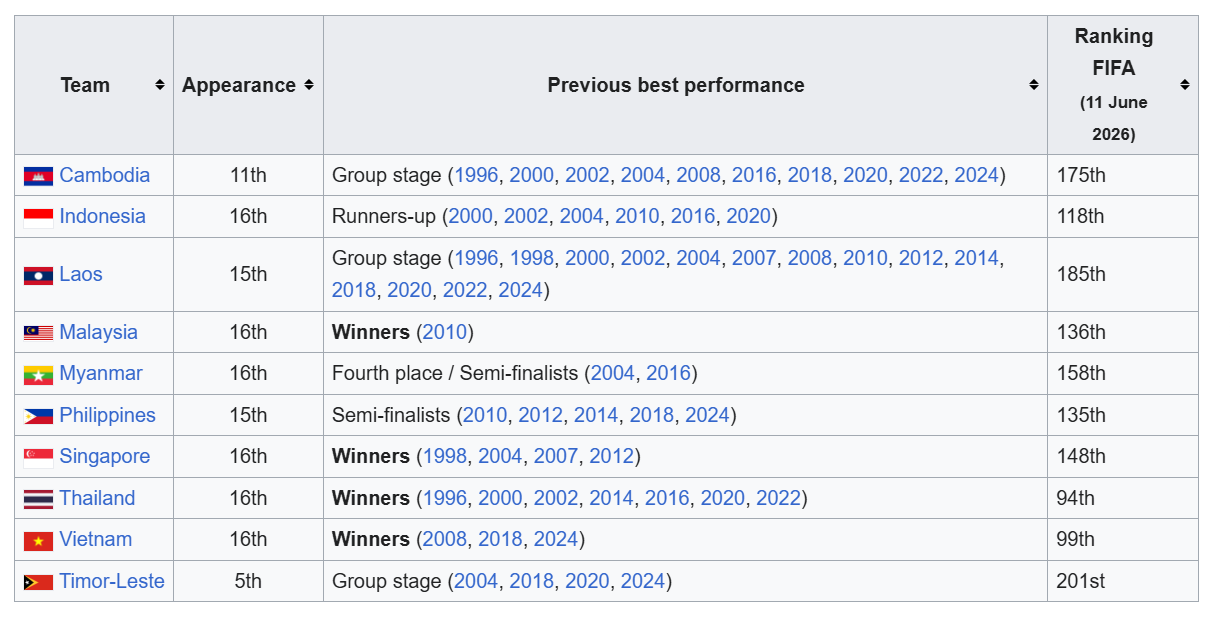Click the Philippines flag icon
This screenshot has height=629, width=1230.
[38, 416]
